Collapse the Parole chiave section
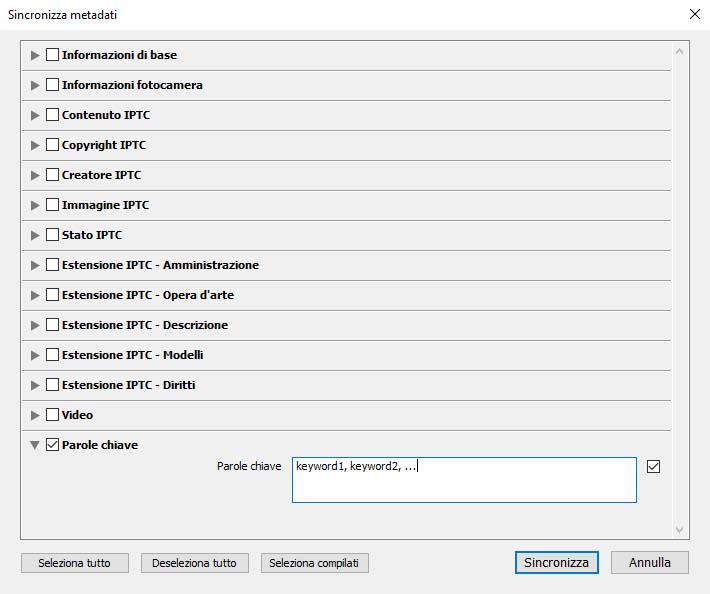710x594 pixels. tap(36, 445)
